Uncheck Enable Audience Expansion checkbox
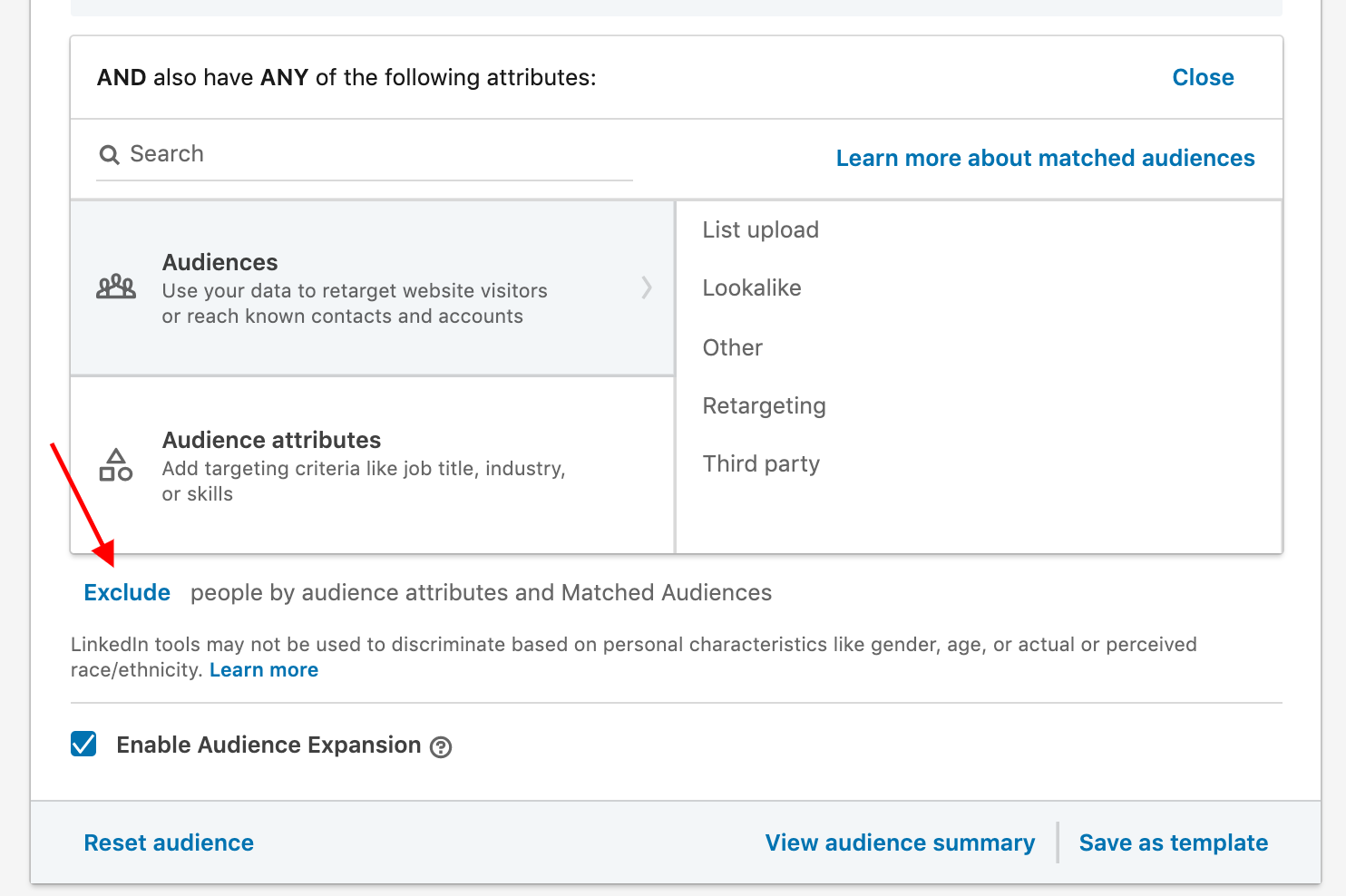This screenshot has height=896, width=1346. [84, 745]
